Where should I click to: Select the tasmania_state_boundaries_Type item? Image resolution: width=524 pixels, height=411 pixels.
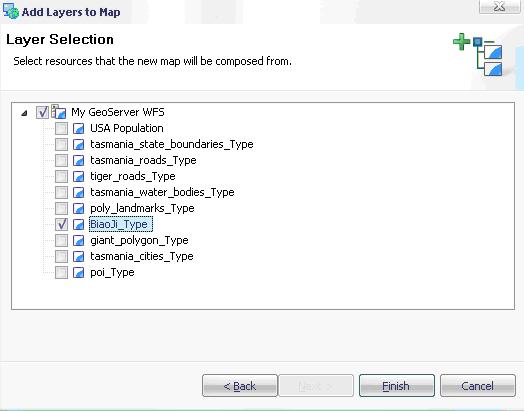point(172,144)
